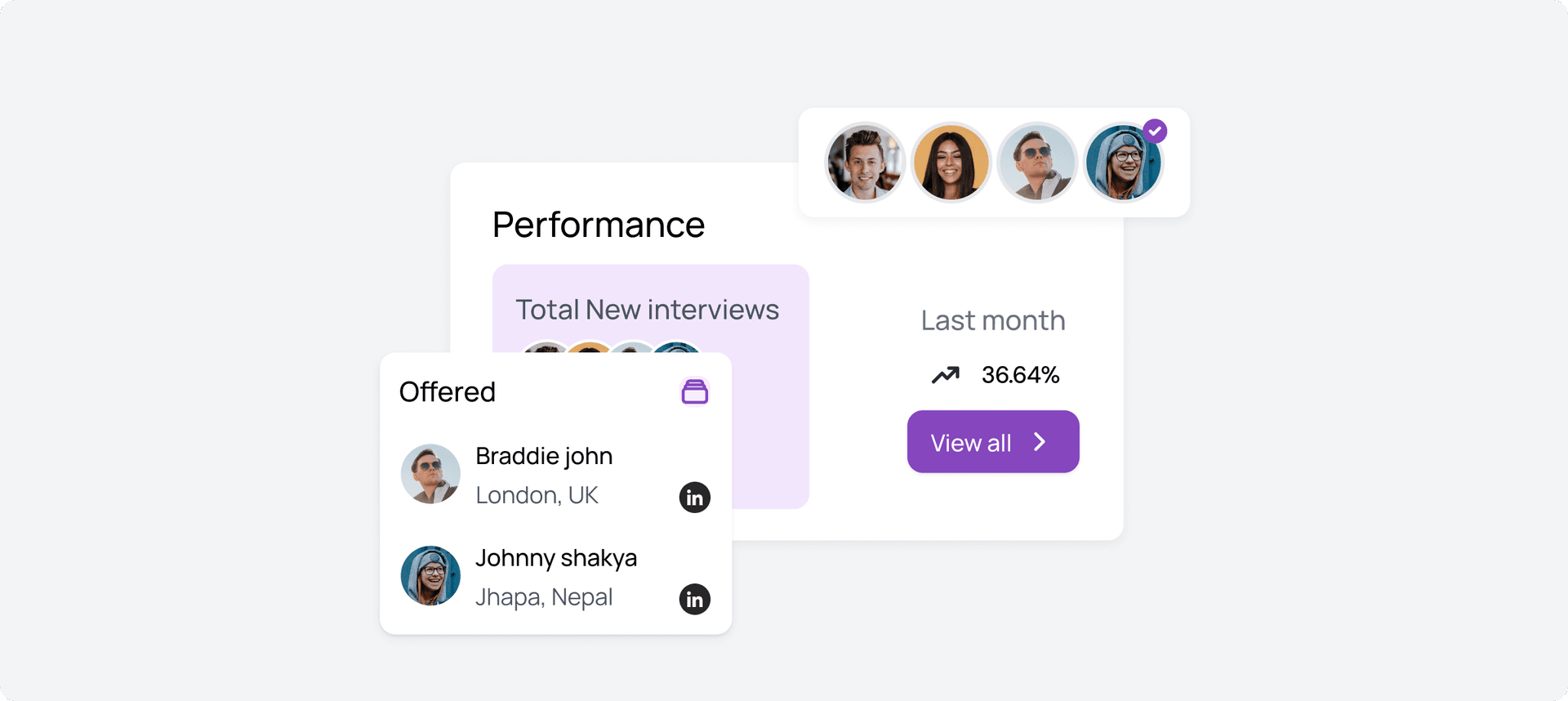Click the LinkedIn icon next to Braddie john

tap(695, 497)
